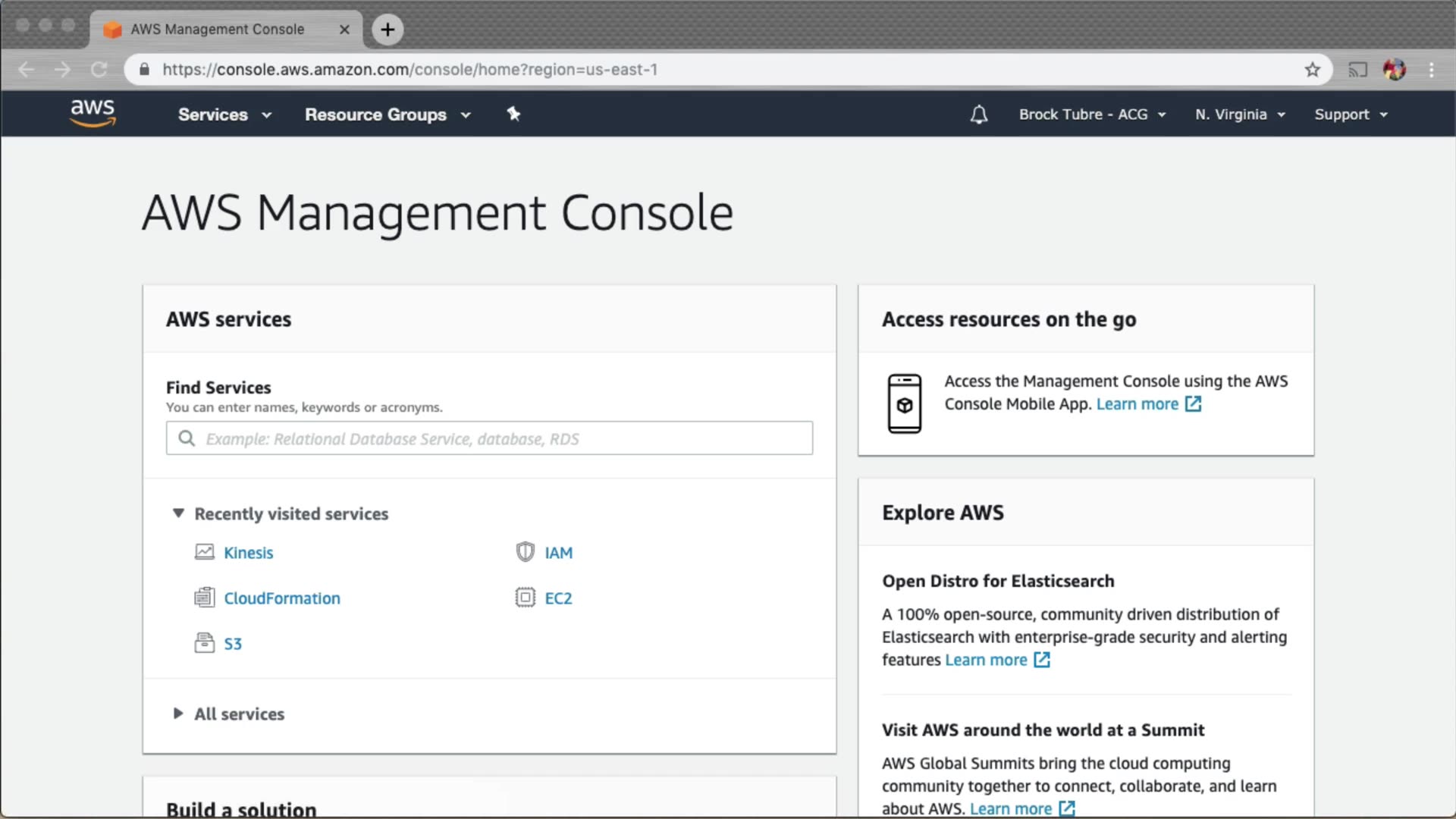Click the Kinesis service icon

[x=205, y=552]
